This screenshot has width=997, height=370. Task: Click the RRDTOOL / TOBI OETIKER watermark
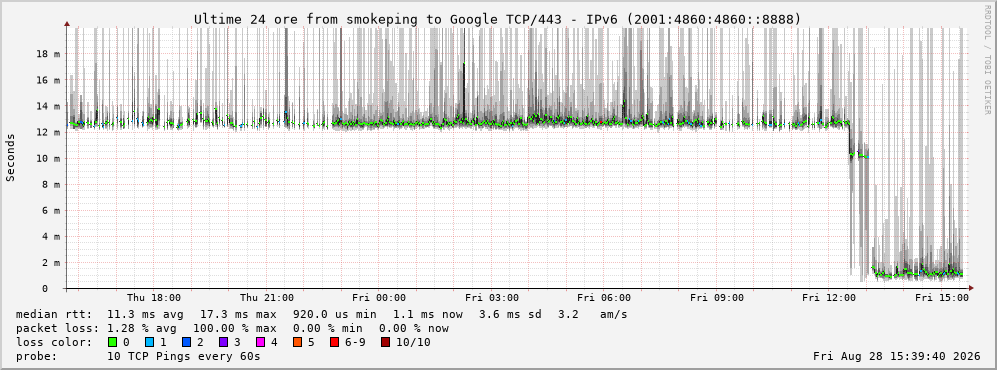pos(987,61)
